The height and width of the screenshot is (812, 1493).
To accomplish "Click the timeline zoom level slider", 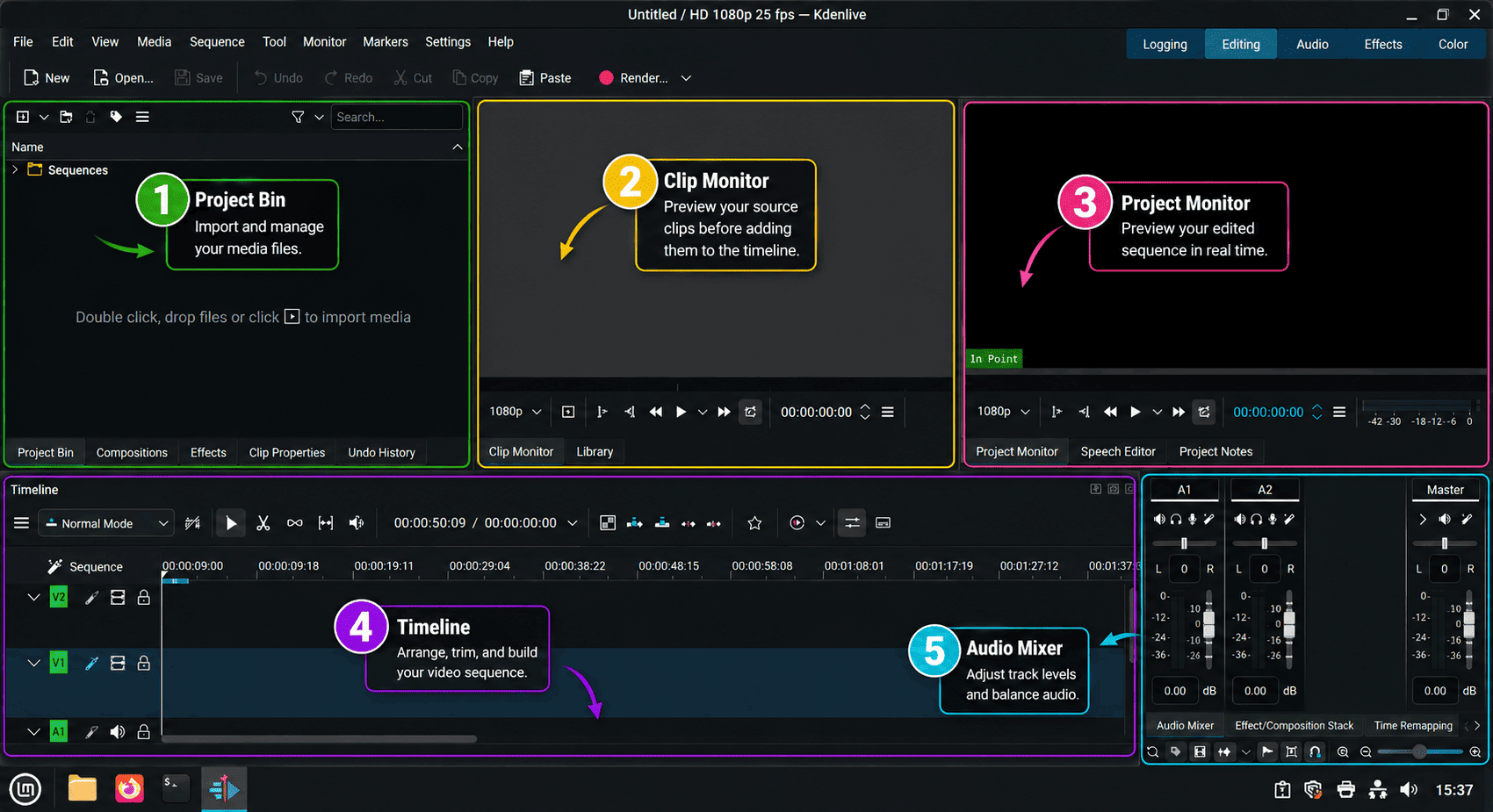I will point(1420,751).
